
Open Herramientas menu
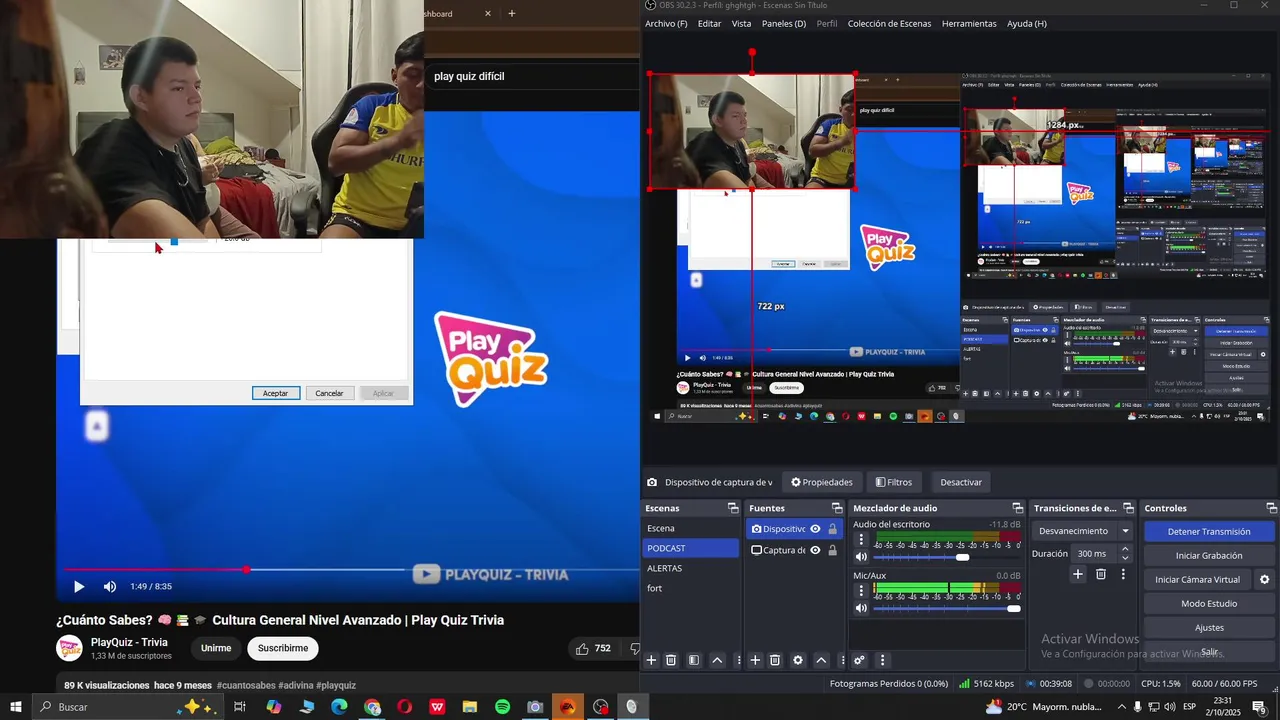click(x=969, y=23)
